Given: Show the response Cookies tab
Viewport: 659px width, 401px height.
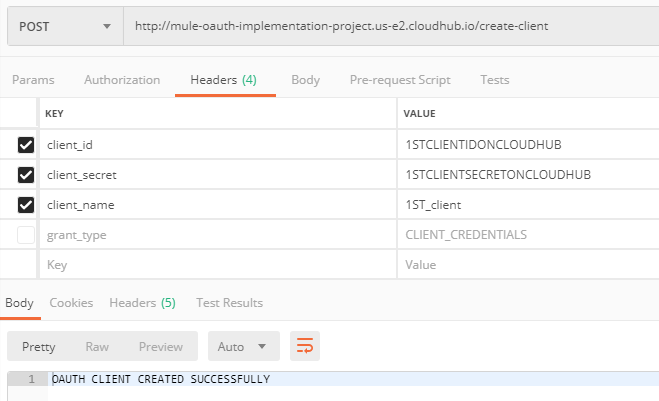Looking at the screenshot, I should 71,302.
